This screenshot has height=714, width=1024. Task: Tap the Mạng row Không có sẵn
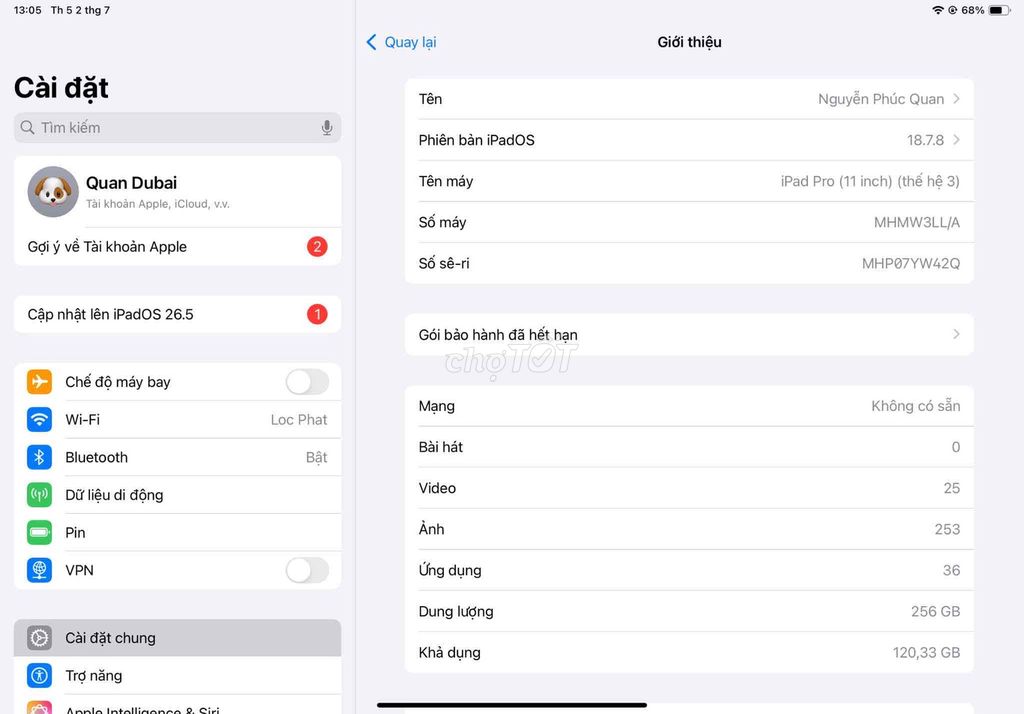[689, 406]
